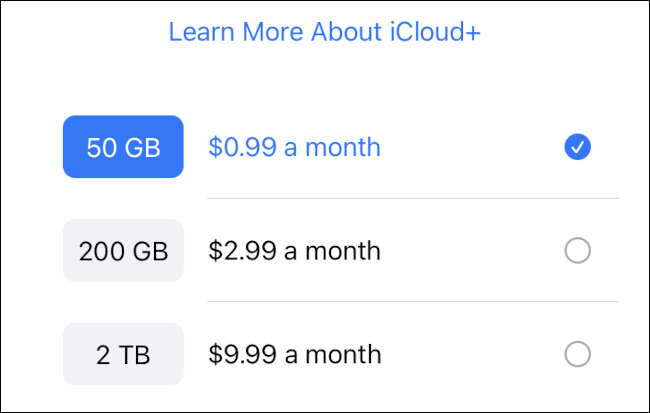
Task: Tap the blue iCloud+ link text at top
Action: 324,32
